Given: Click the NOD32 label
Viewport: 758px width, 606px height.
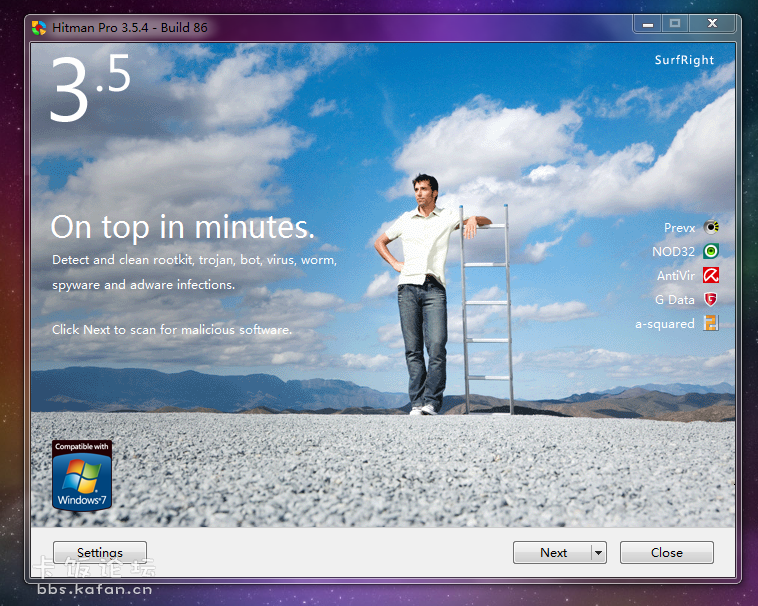Looking at the screenshot, I should (673, 252).
